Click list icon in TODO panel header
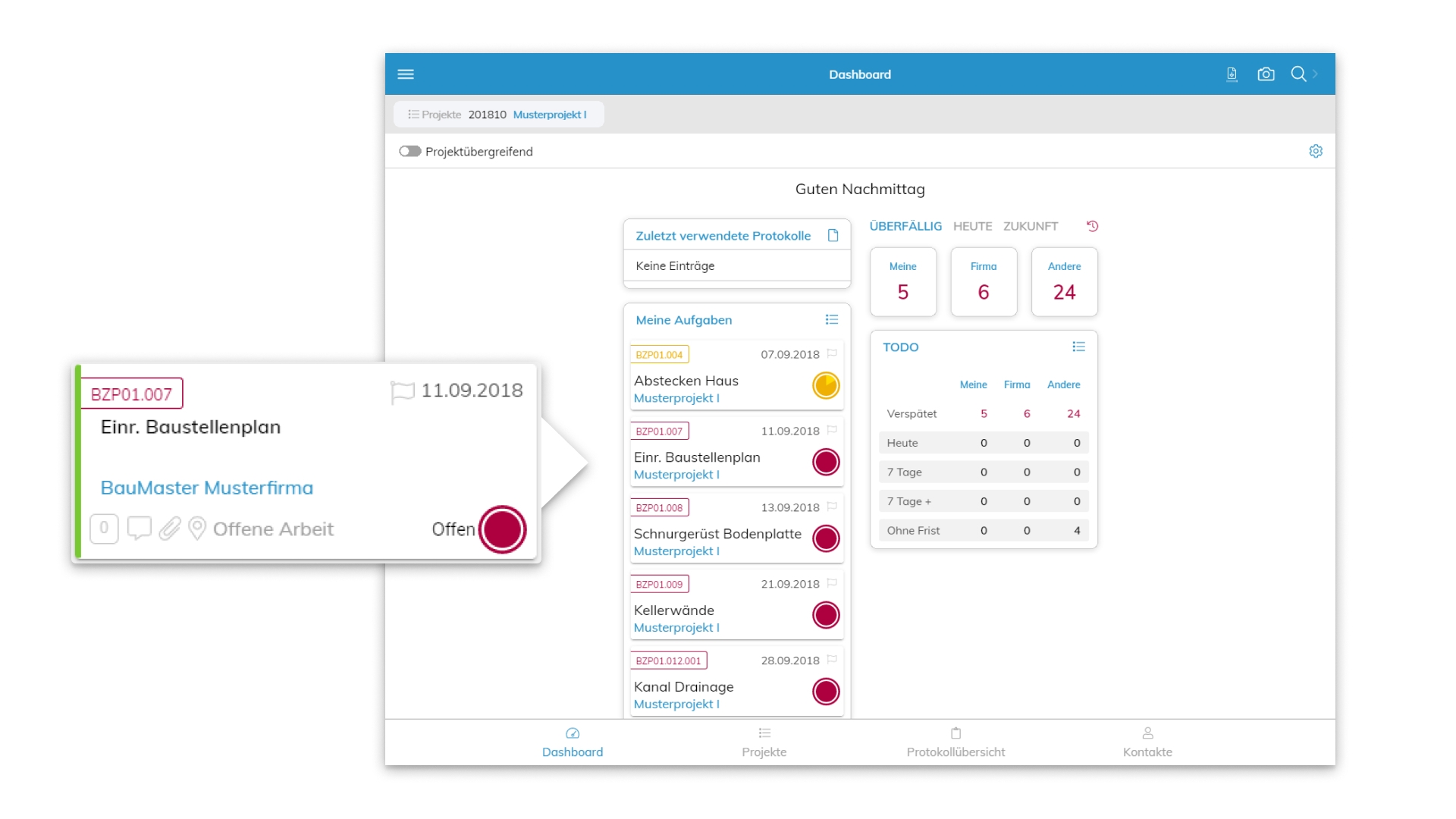Viewport: 1456px width, 819px height. point(1078,347)
